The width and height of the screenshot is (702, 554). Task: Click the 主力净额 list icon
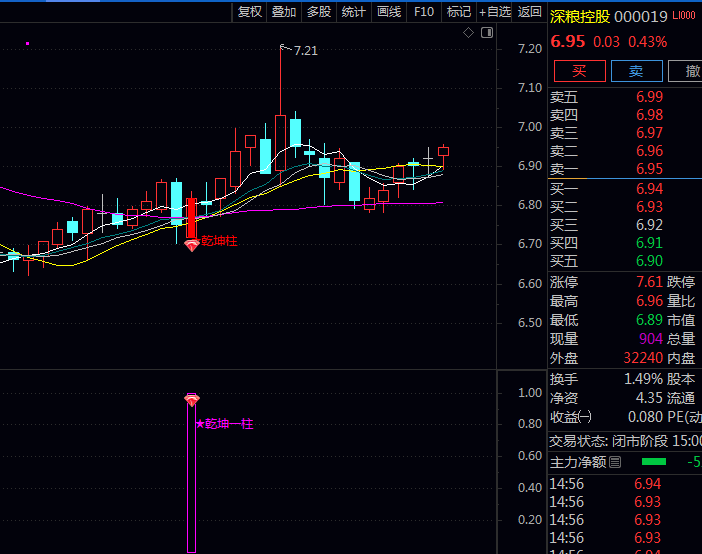[615, 462]
